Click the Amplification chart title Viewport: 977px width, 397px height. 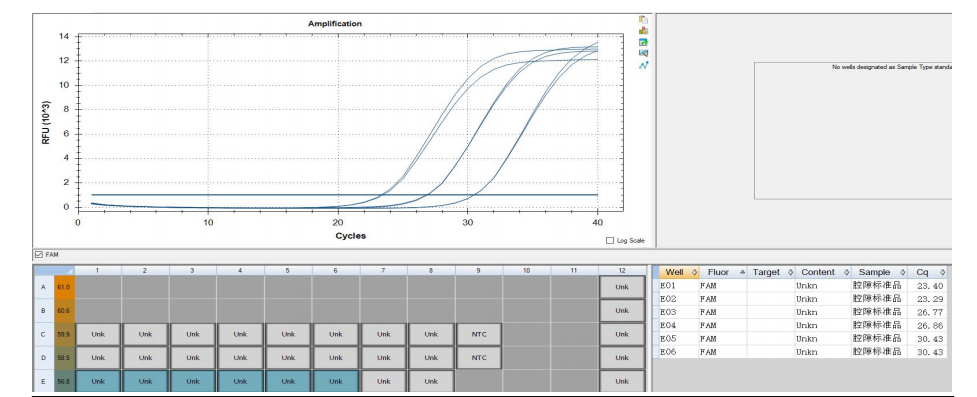tap(335, 24)
